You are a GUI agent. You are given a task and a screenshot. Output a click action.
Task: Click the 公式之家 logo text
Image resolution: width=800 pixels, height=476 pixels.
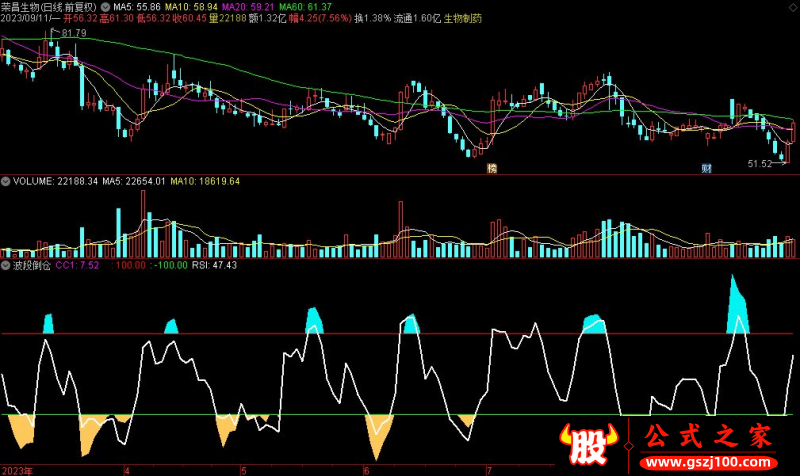(708, 437)
